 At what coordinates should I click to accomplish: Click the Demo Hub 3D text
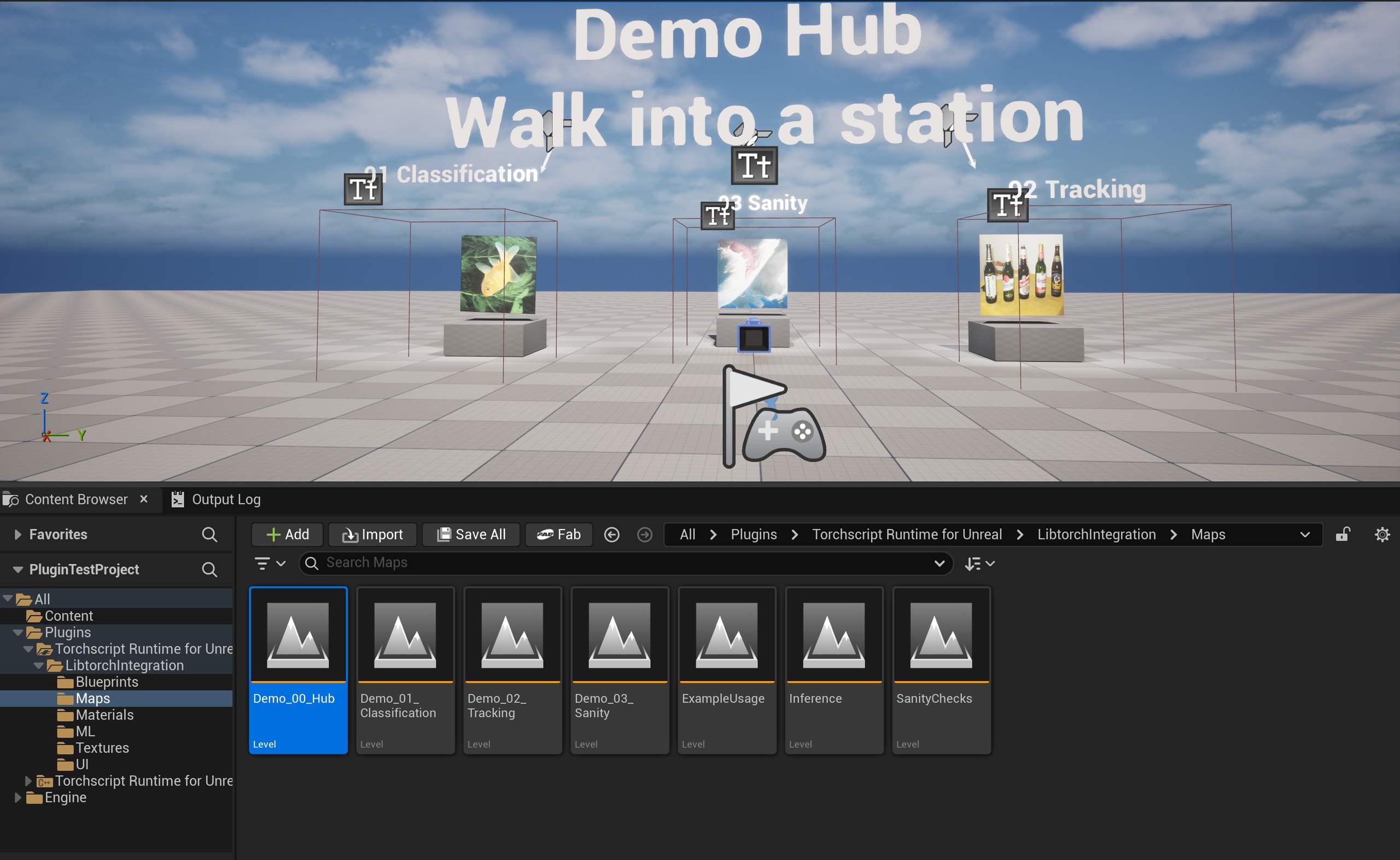(747, 33)
